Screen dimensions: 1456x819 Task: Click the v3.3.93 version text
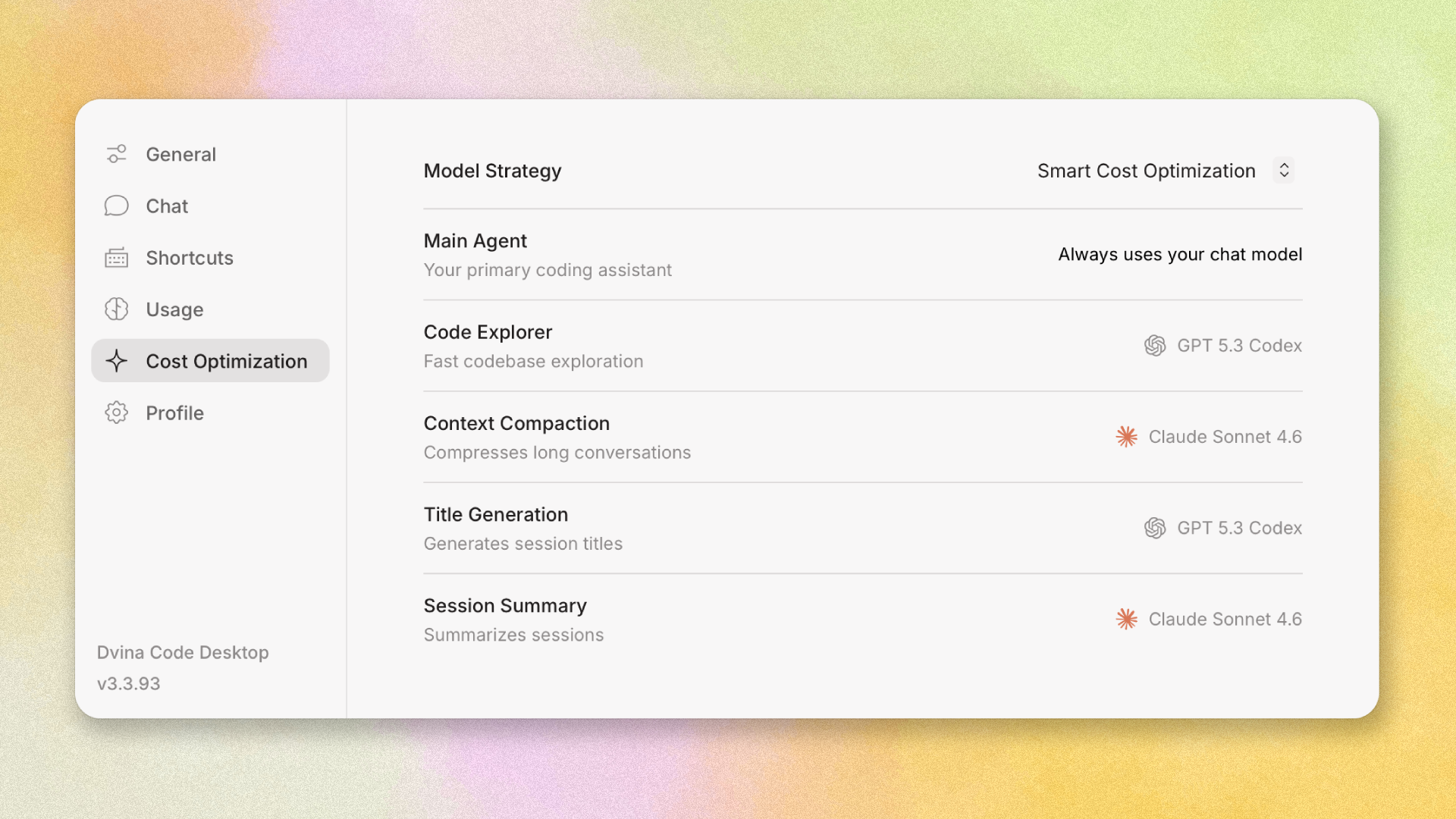click(129, 683)
